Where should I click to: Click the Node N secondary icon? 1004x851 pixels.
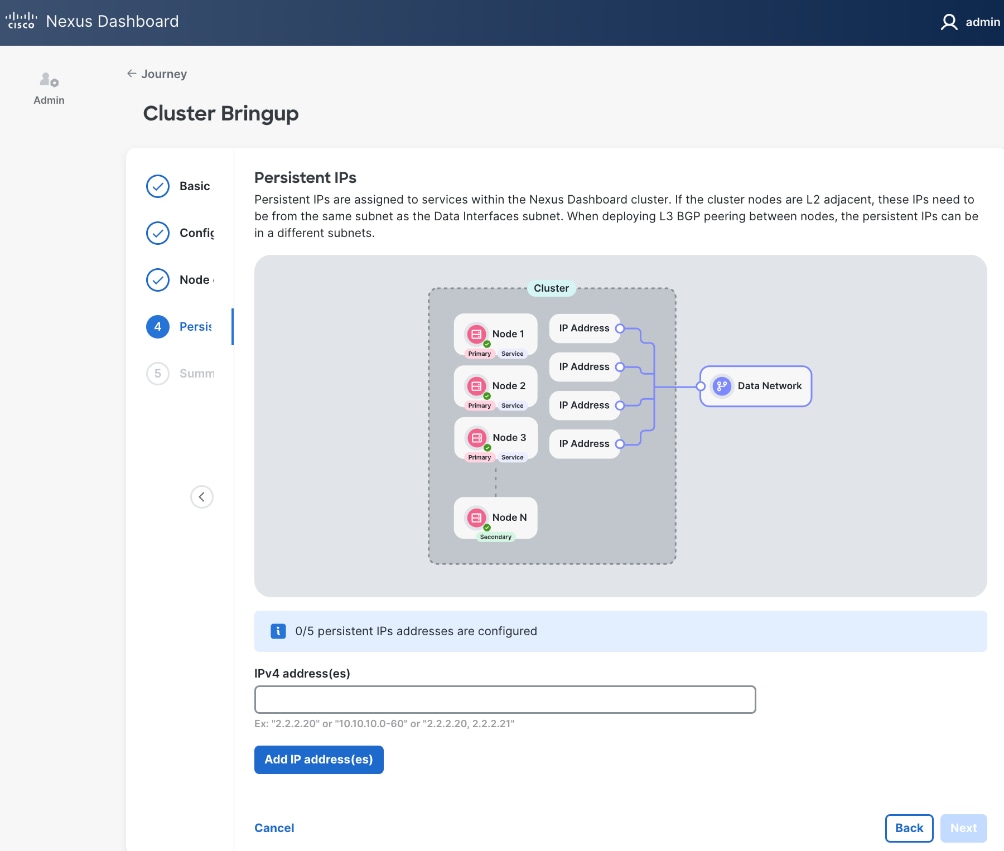[x=476, y=518]
